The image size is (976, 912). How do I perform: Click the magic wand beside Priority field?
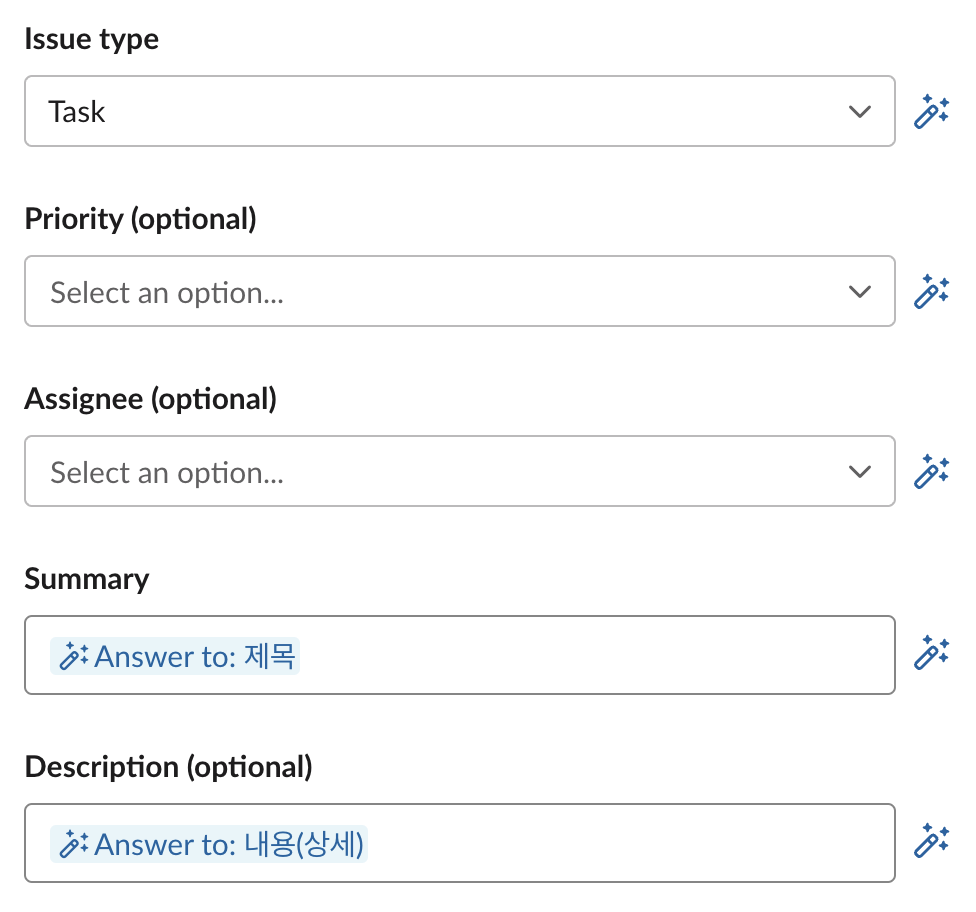[x=931, y=291]
